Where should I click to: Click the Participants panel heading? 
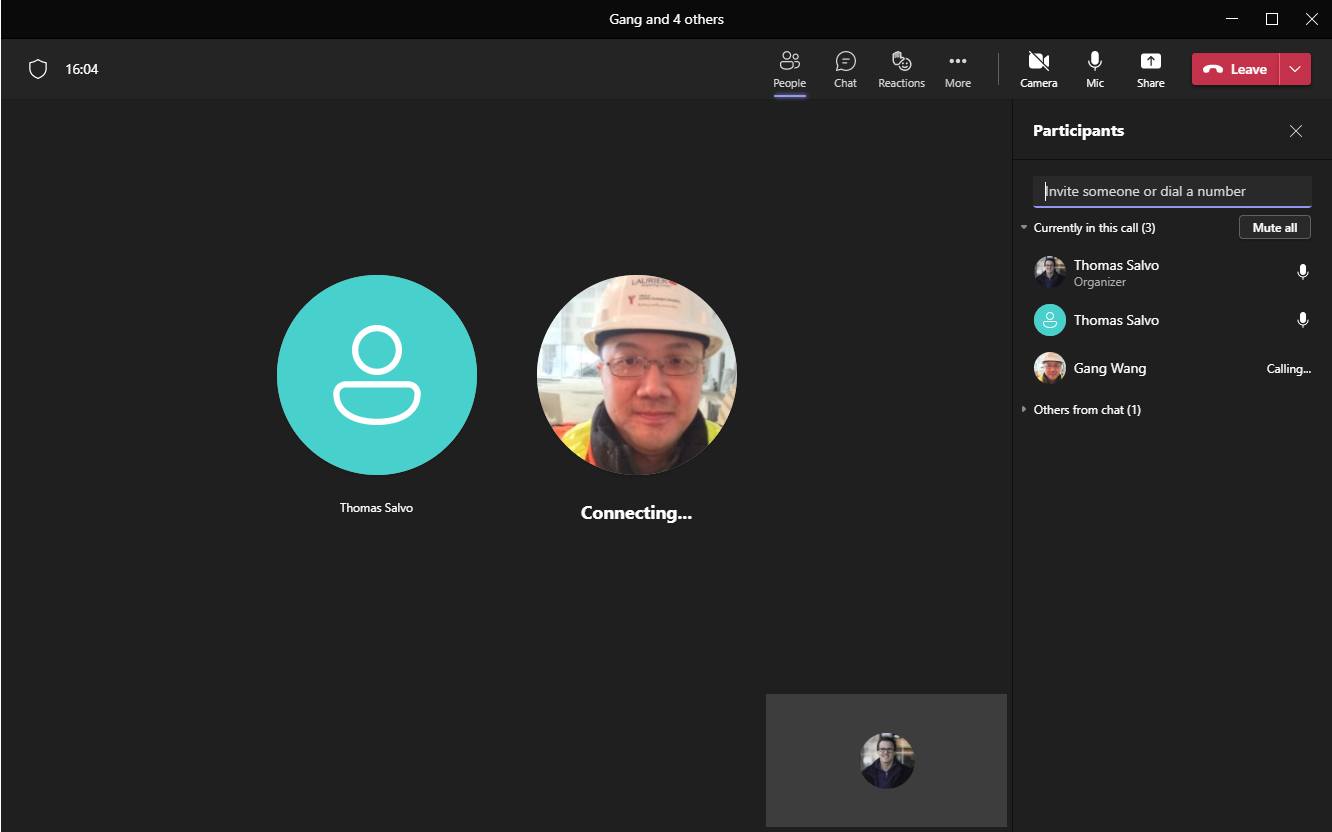(x=1078, y=131)
